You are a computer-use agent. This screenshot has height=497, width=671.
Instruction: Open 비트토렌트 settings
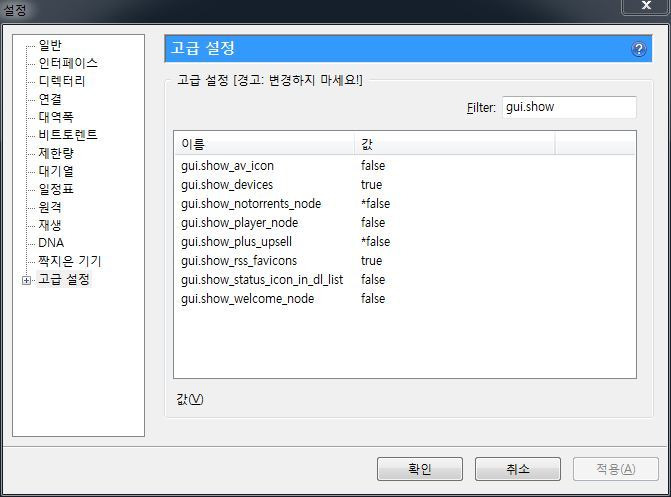pos(68,134)
